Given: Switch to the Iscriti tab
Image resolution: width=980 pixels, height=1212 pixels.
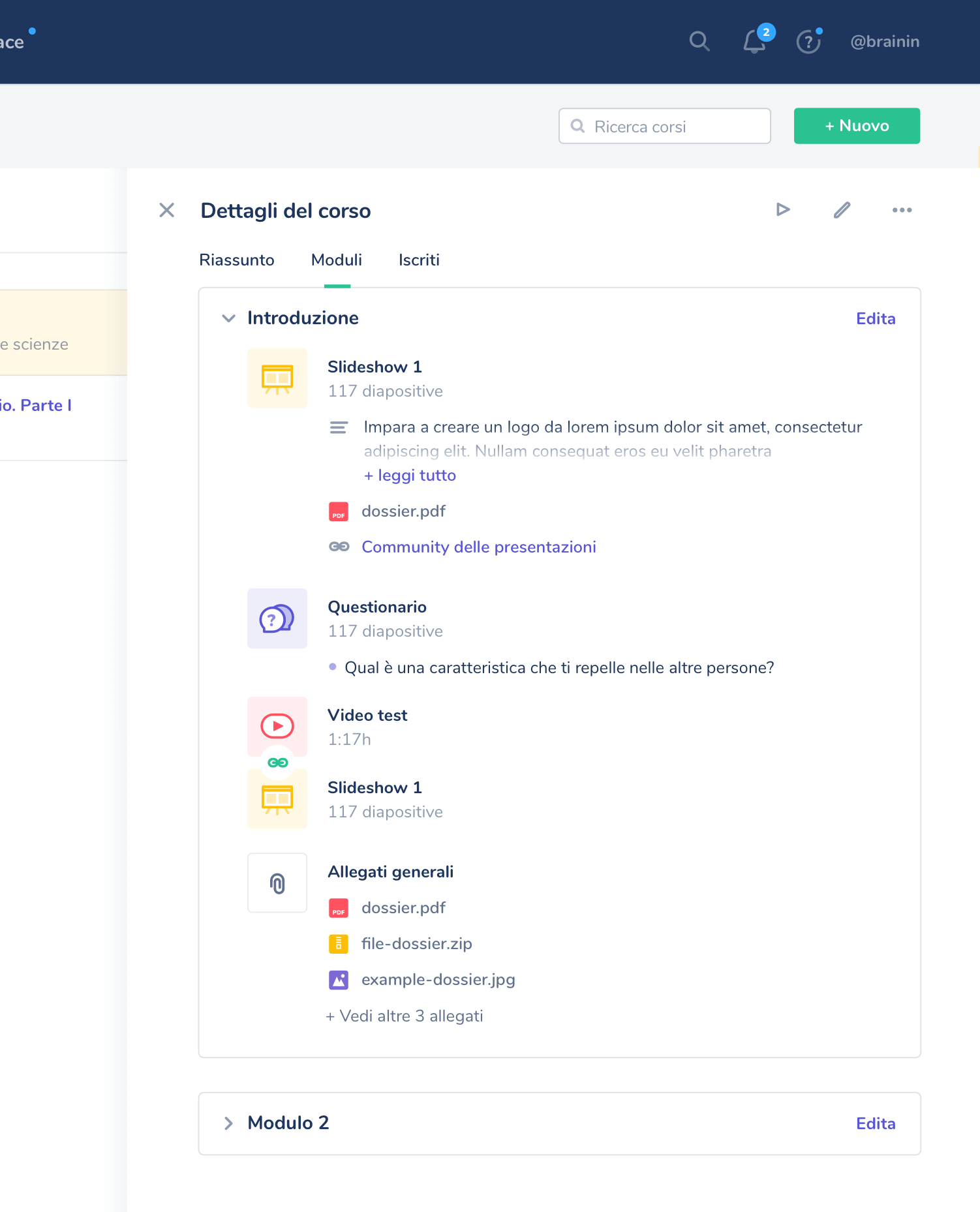Looking at the screenshot, I should [x=419, y=260].
